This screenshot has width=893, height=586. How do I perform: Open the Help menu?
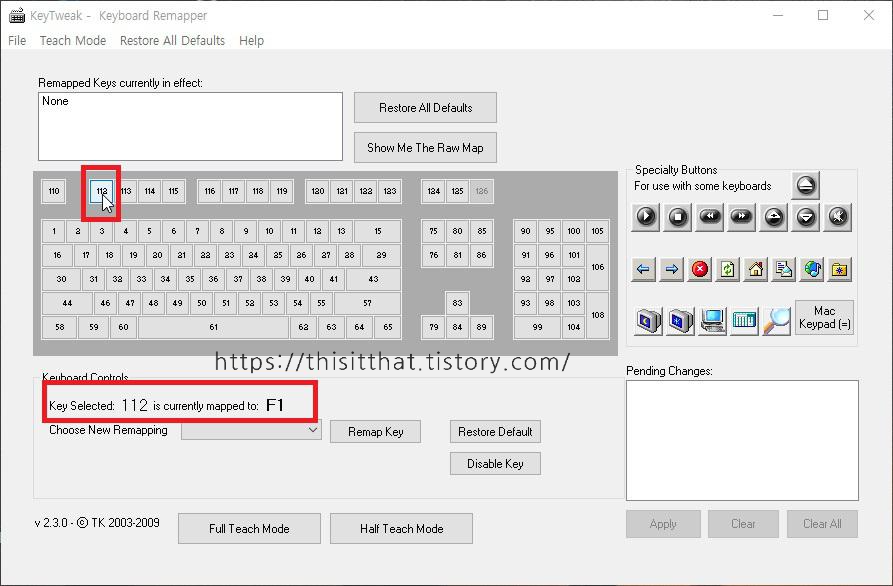click(x=251, y=40)
